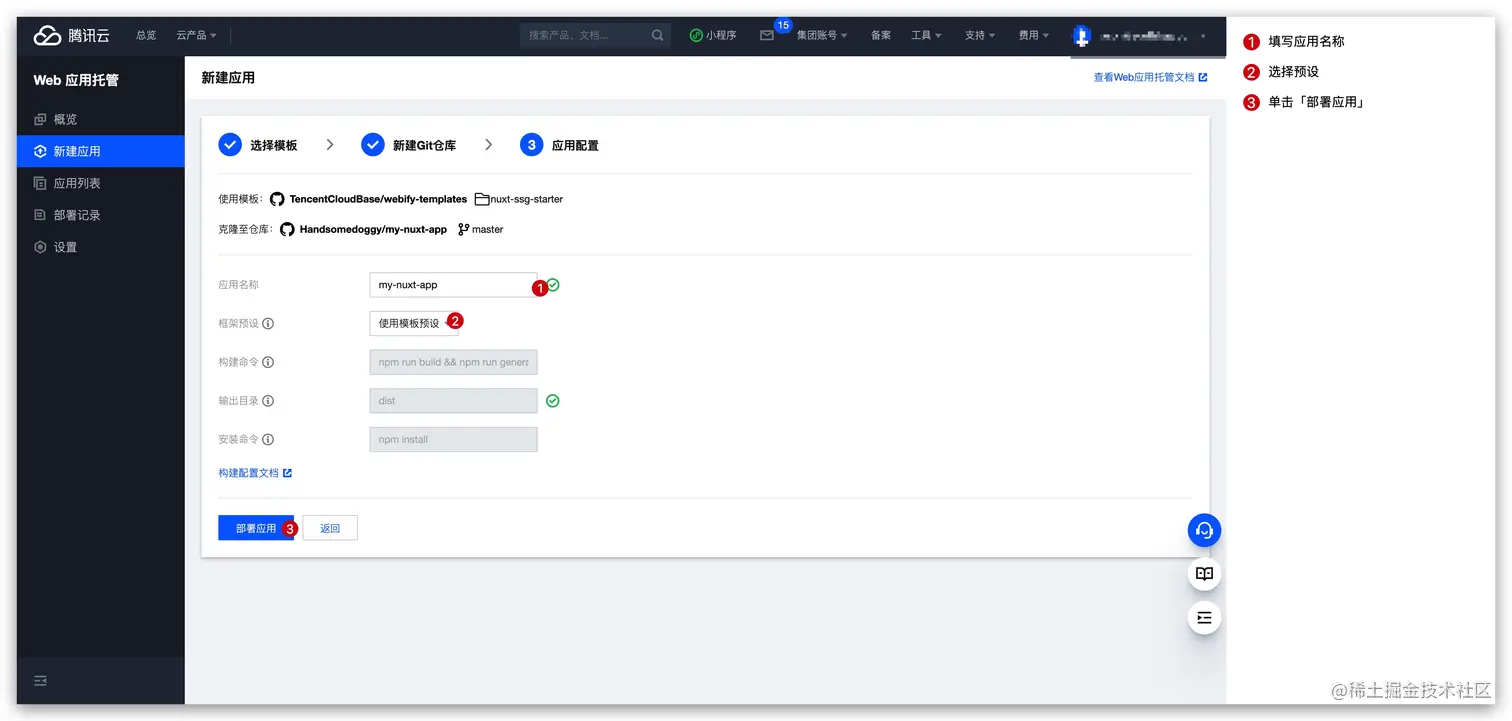
Task: Click the master branch label
Action: (487, 229)
